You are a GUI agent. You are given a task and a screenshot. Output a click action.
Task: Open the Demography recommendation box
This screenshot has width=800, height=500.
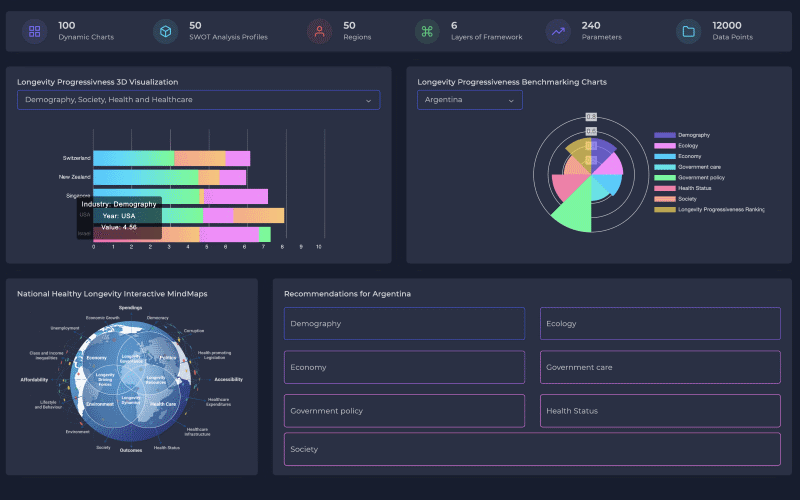tap(404, 323)
